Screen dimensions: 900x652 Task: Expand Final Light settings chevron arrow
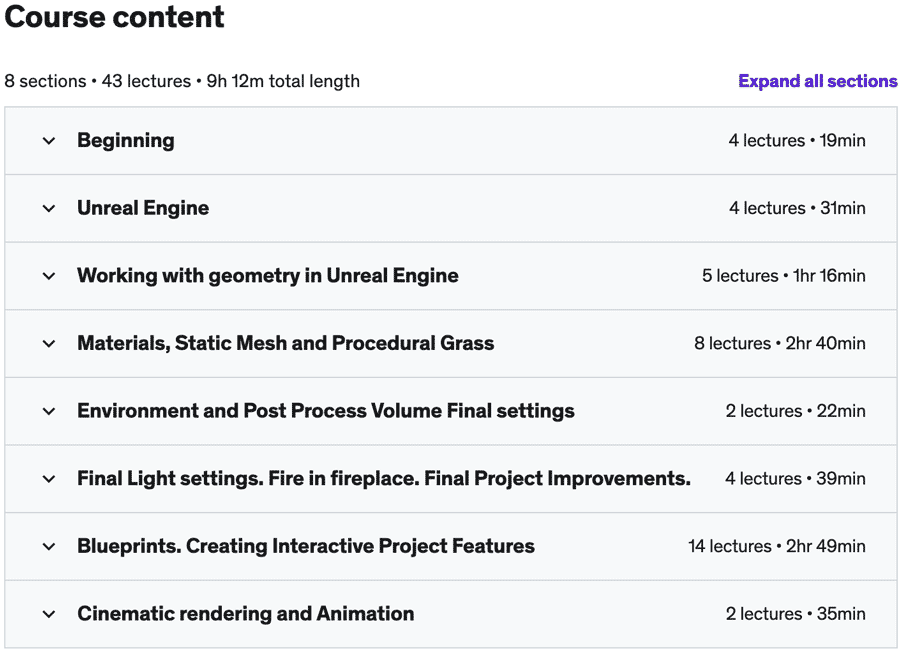[x=49, y=479]
